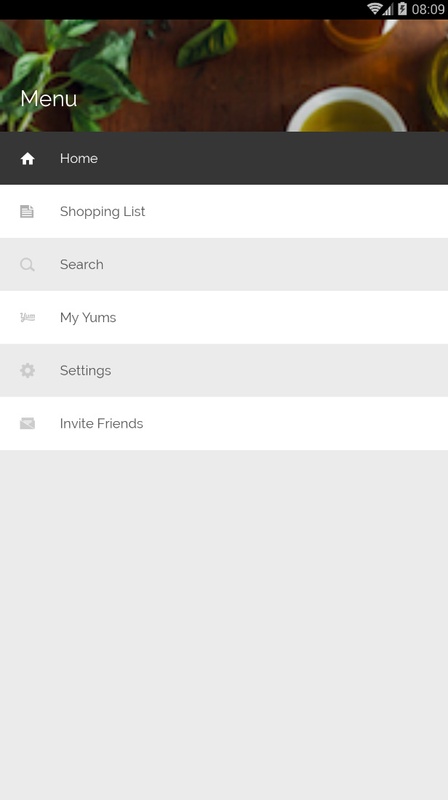Tap the Invite Friends envelope icon
Screen dimensions: 448x800
pos(27,423)
